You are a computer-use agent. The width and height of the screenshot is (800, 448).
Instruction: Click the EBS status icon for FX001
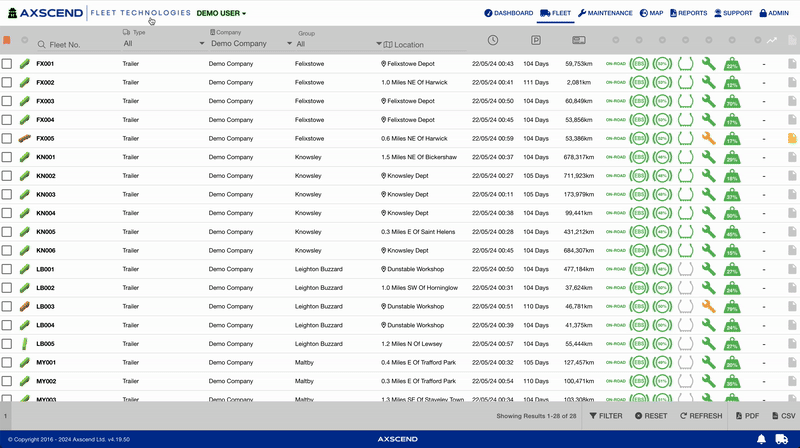638,64
